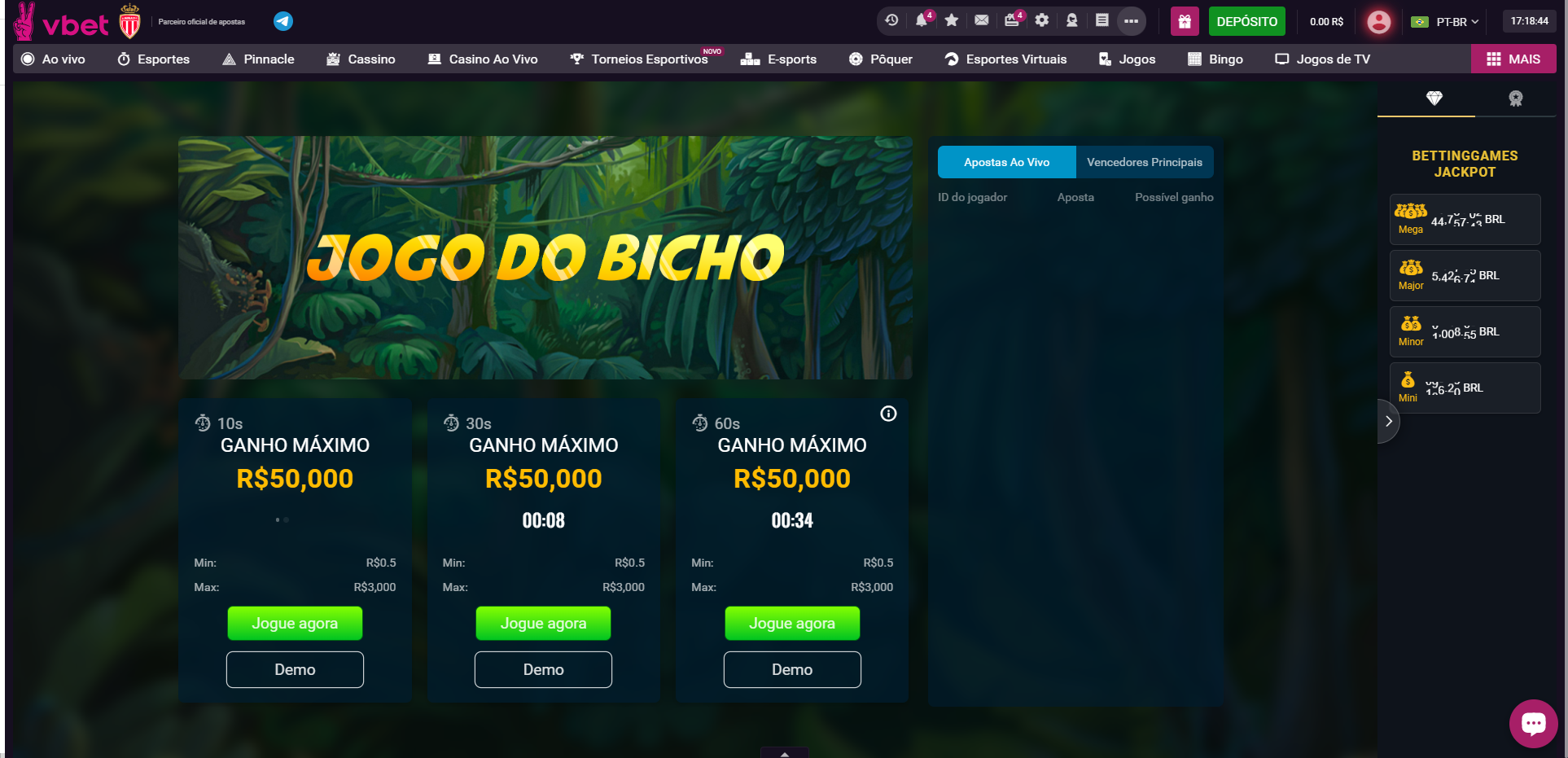The image size is (1568, 758).
Task: Click Jogue agora on the 30s game
Action: pos(543,624)
